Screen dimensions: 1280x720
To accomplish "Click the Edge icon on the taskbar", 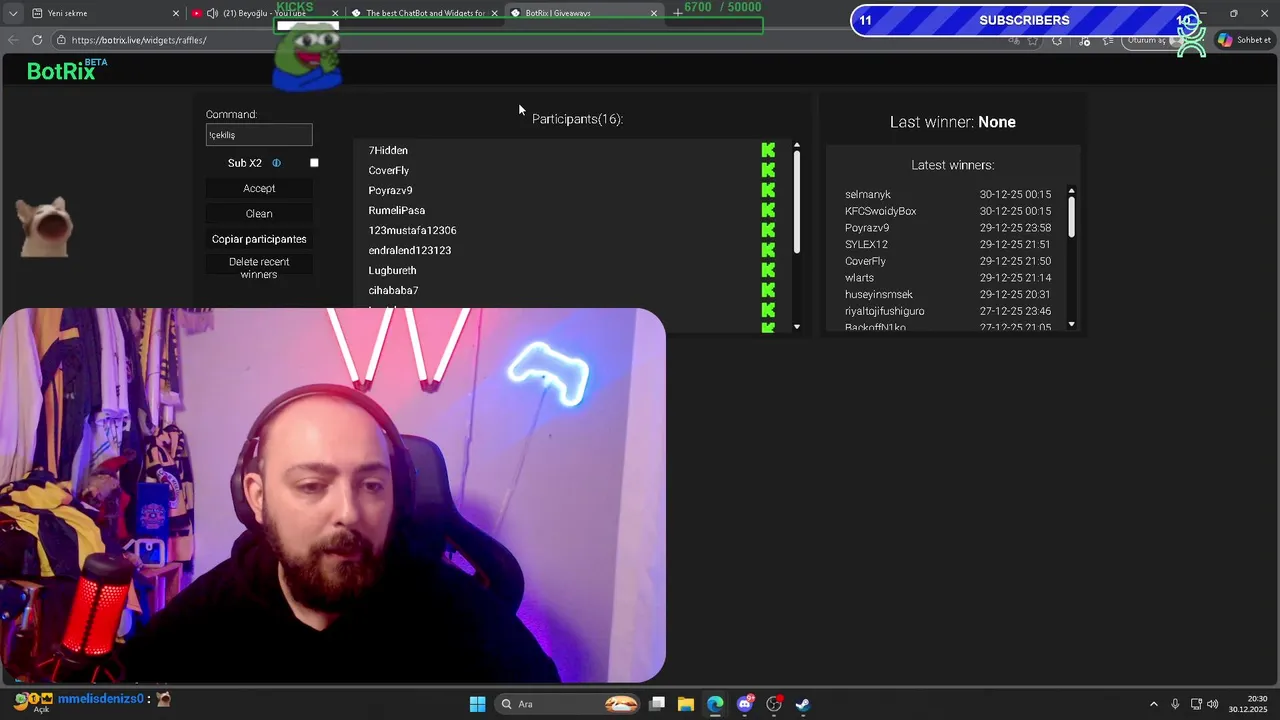I will pos(715,704).
